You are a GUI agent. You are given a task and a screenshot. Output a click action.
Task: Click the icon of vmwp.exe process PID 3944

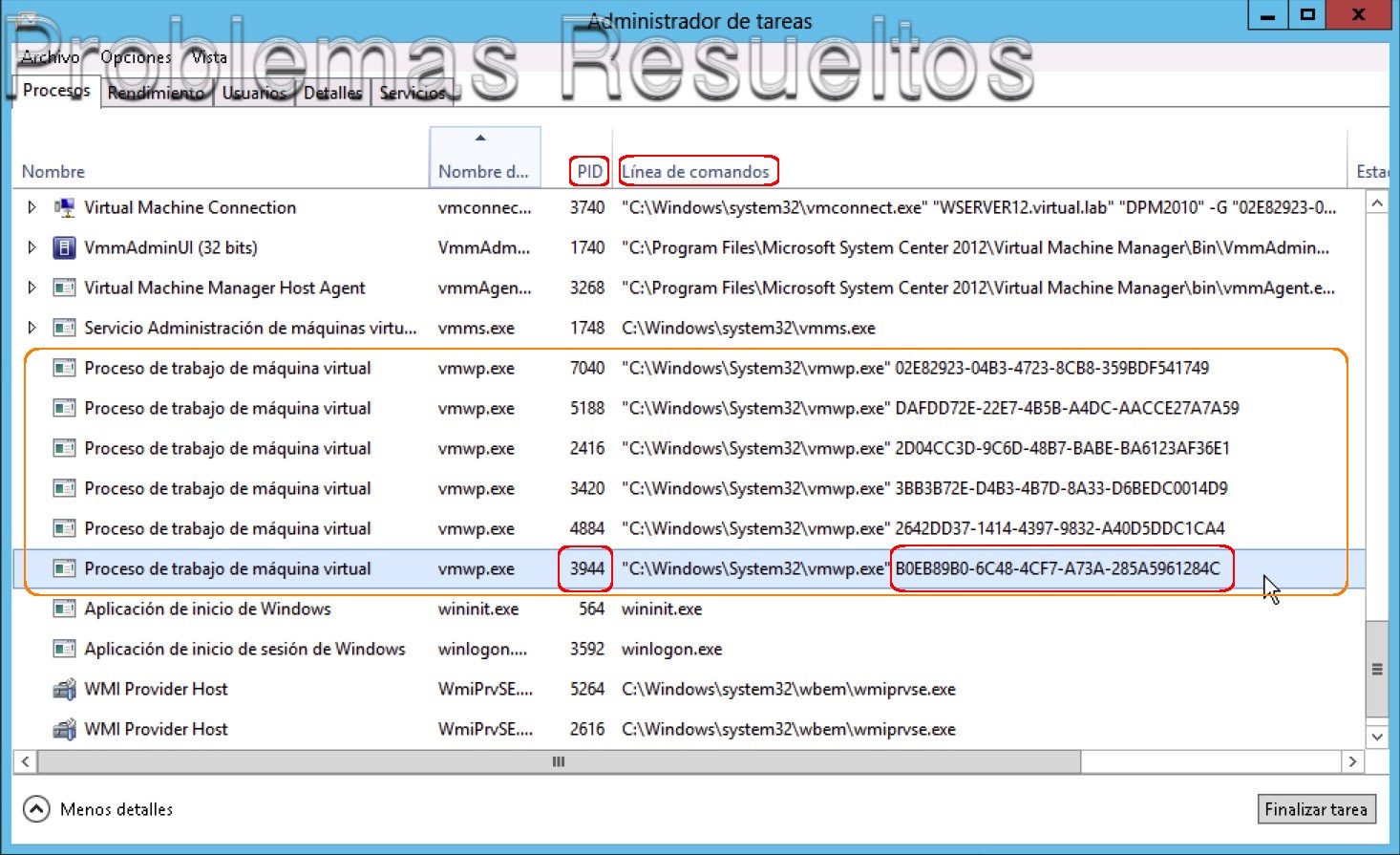64,568
